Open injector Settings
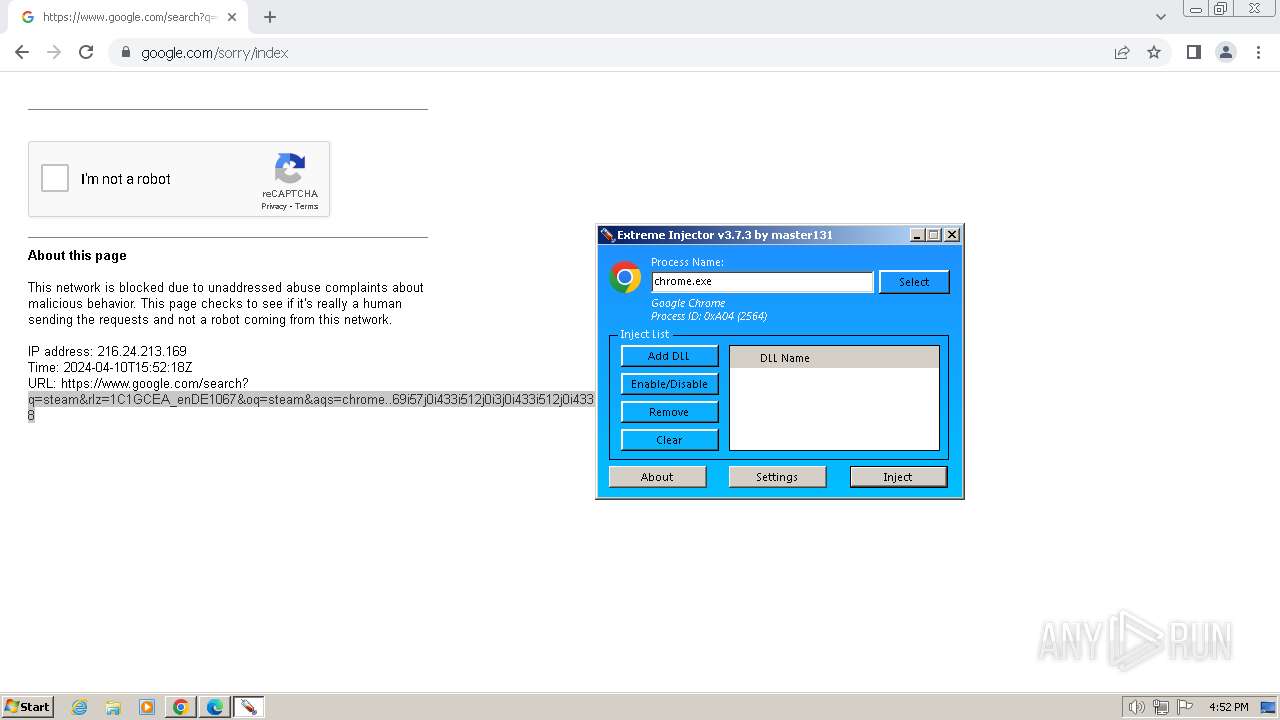This screenshot has height=720, width=1280. (x=777, y=477)
